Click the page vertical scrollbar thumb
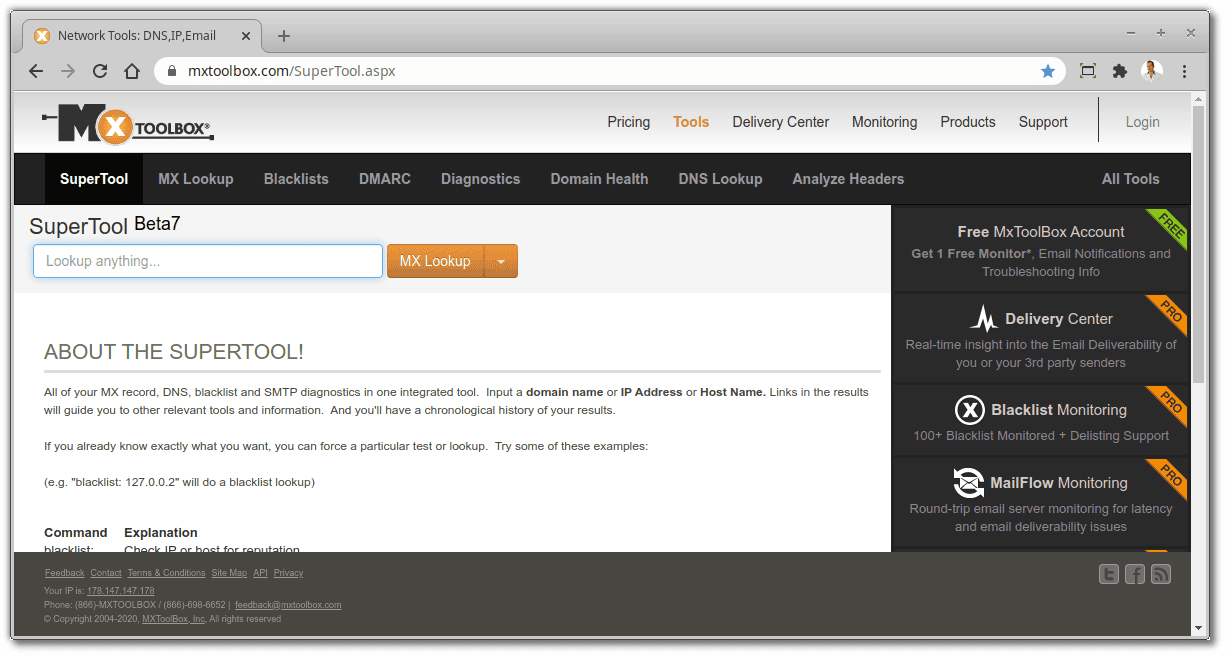The width and height of the screenshot is (1226, 656). [1200, 244]
